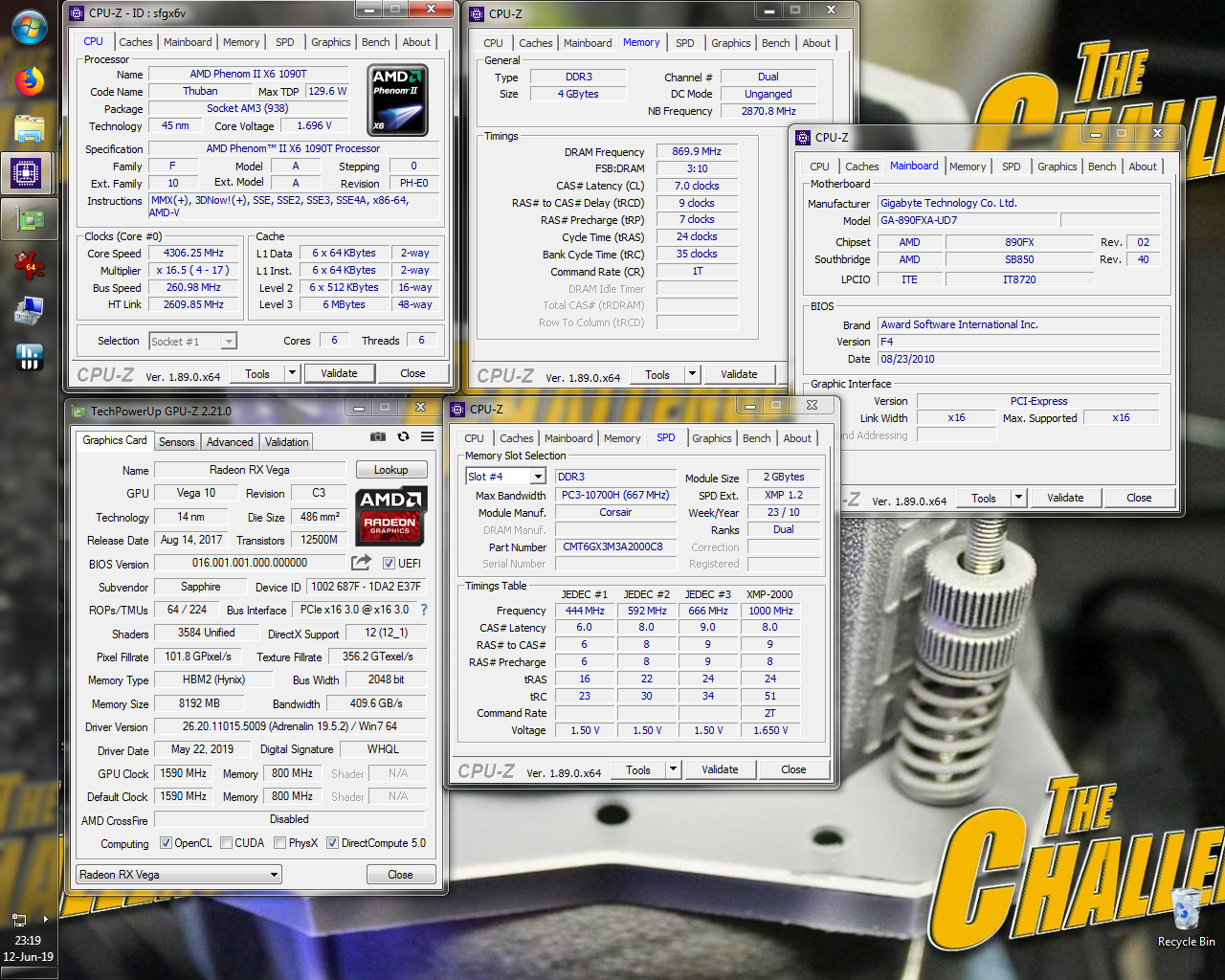Image resolution: width=1225 pixels, height=980 pixels.
Task: Expand Tools dropdown arrow in Mainboard window
Action: (1019, 498)
